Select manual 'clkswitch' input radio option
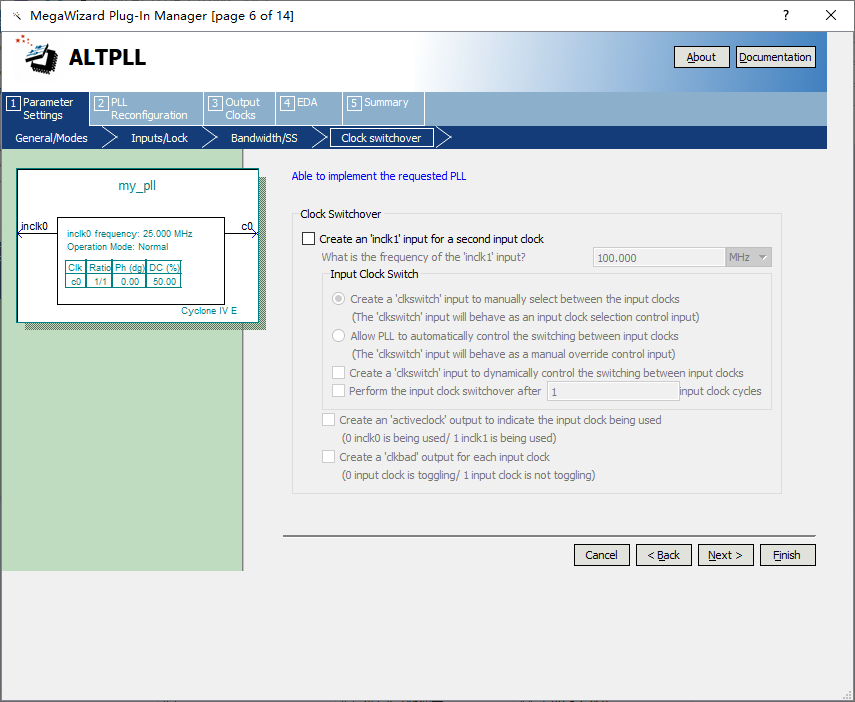 [x=339, y=299]
